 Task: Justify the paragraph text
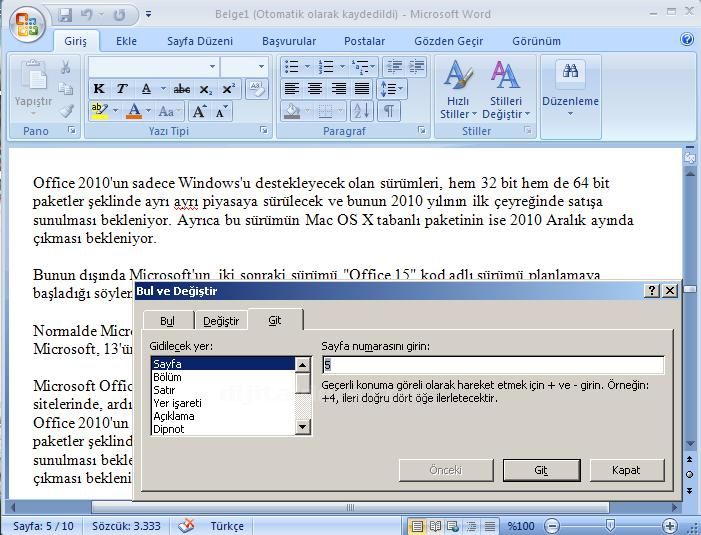(x=362, y=88)
